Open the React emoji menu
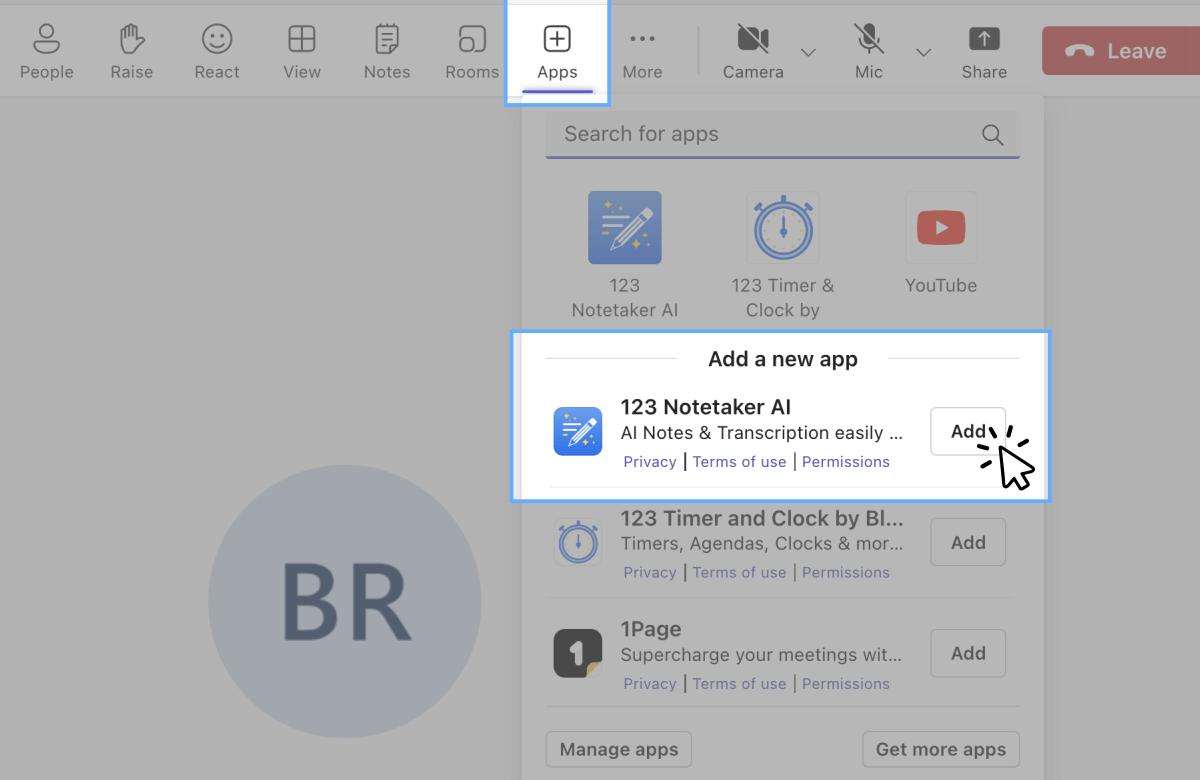 [x=217, y=52]
